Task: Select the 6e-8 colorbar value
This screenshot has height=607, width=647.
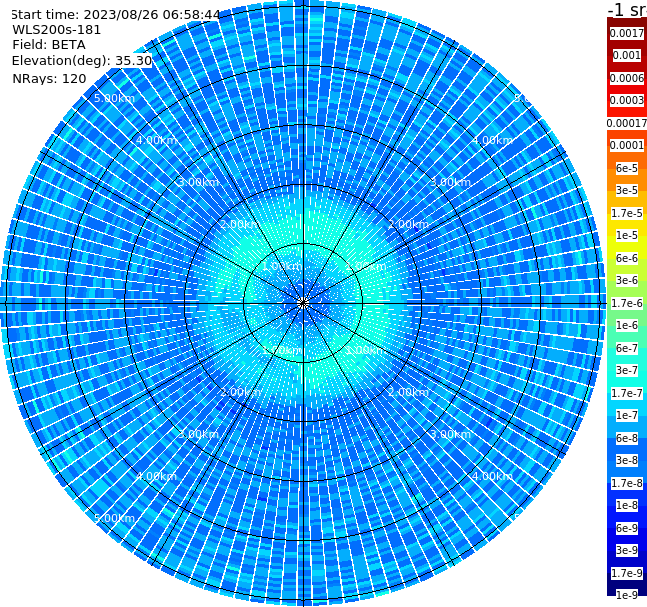Action: (x=627, y=438)
